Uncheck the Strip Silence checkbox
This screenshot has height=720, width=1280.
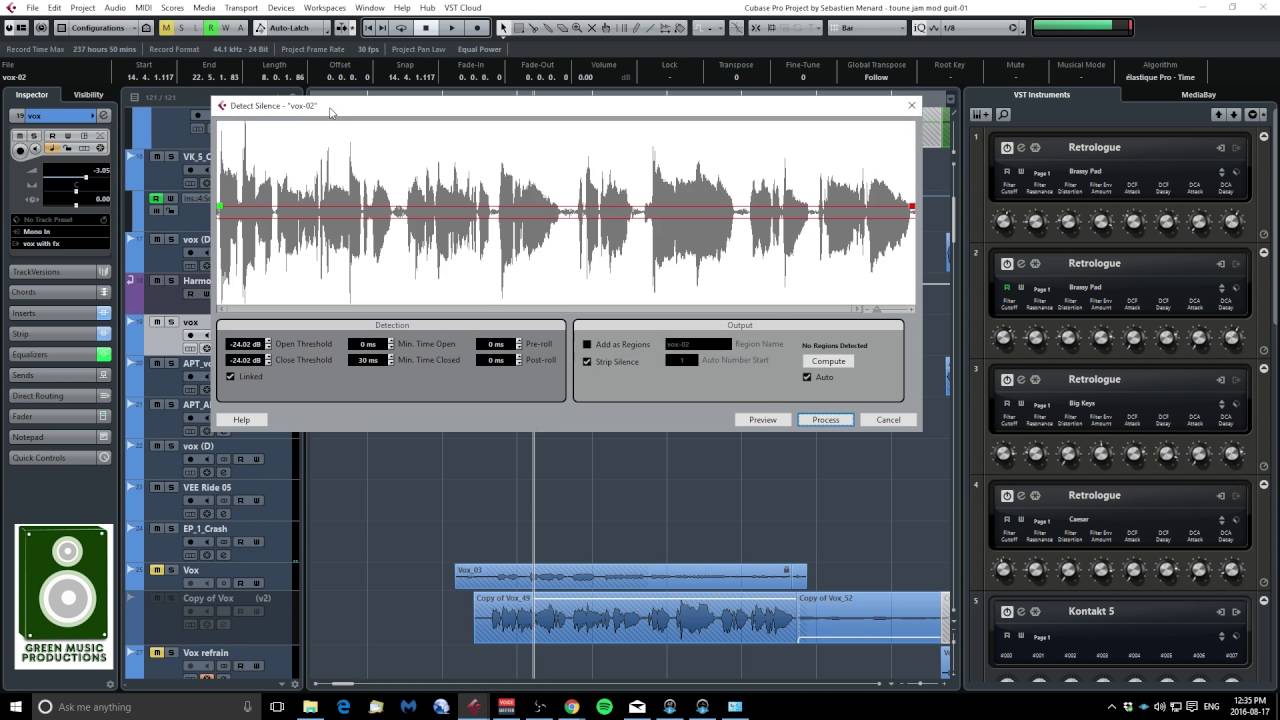click(x=587, y=361)
